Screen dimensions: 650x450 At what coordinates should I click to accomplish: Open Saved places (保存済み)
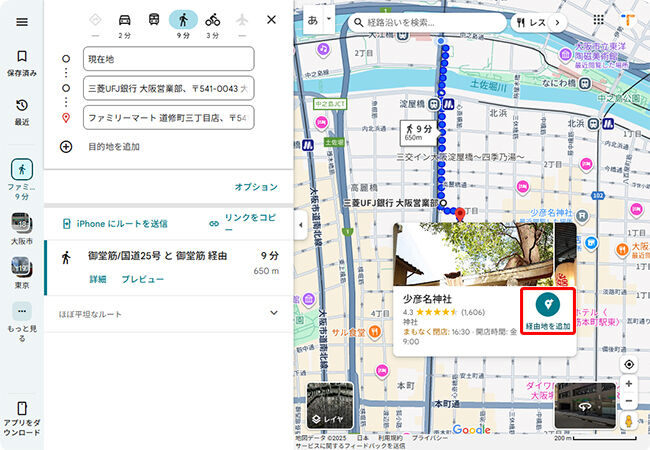pyautogui.click(x=22, y=64)
